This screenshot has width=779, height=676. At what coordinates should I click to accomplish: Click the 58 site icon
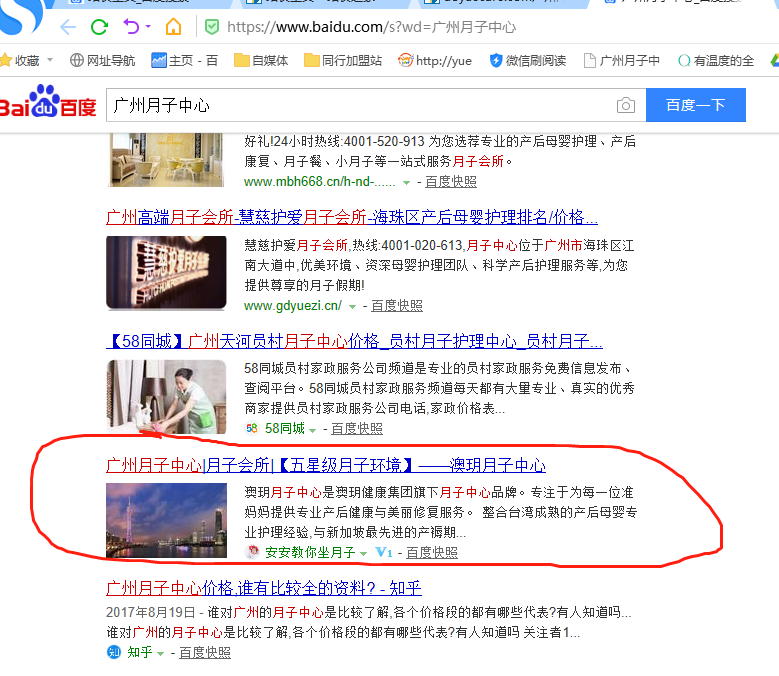click(x=252, y=428)
